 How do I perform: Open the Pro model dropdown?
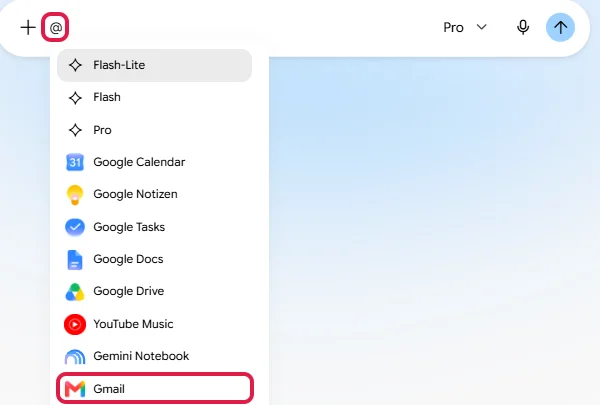click(465, 28)
